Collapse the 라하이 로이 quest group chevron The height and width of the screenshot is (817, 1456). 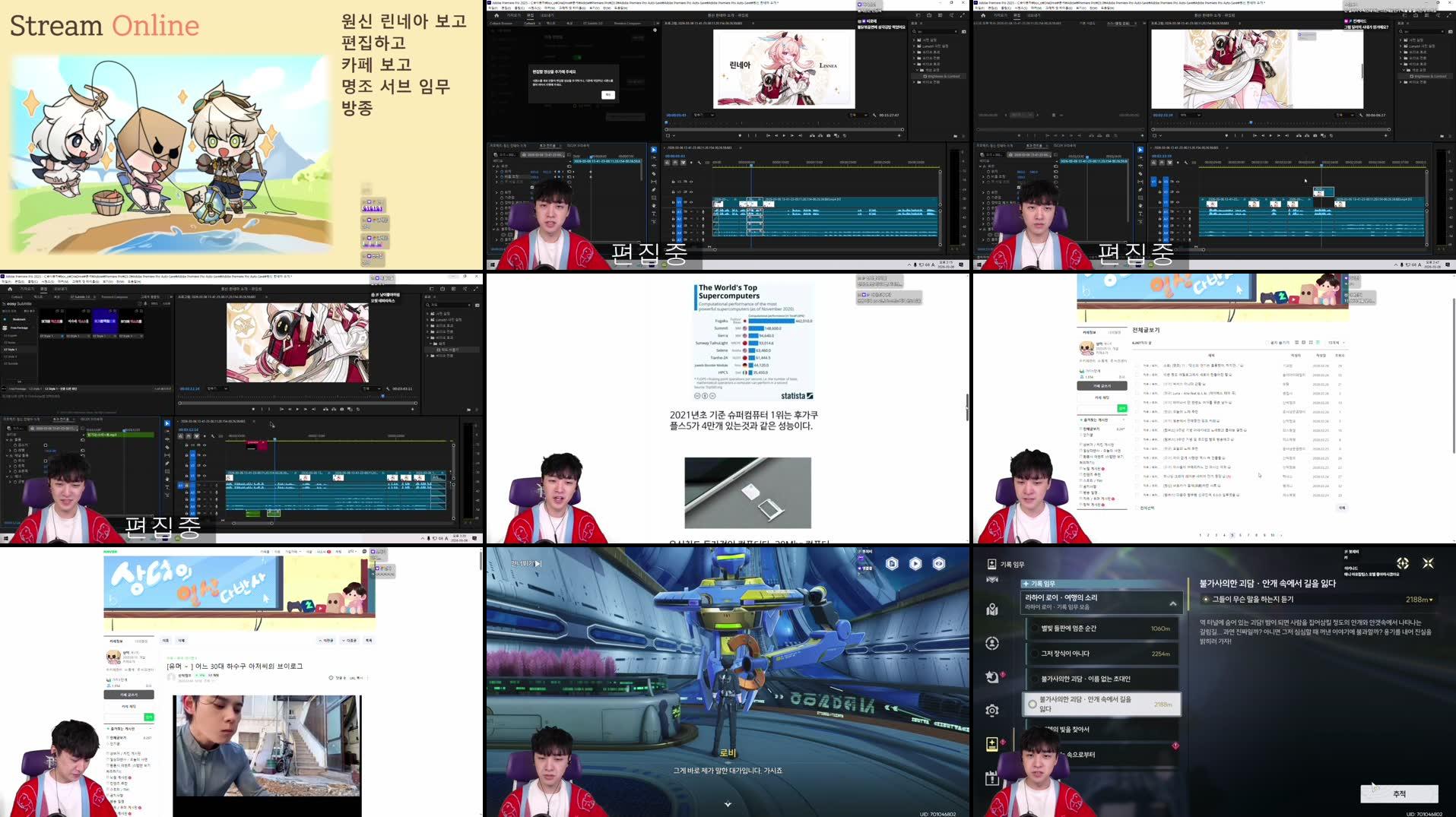(1174, 603)
